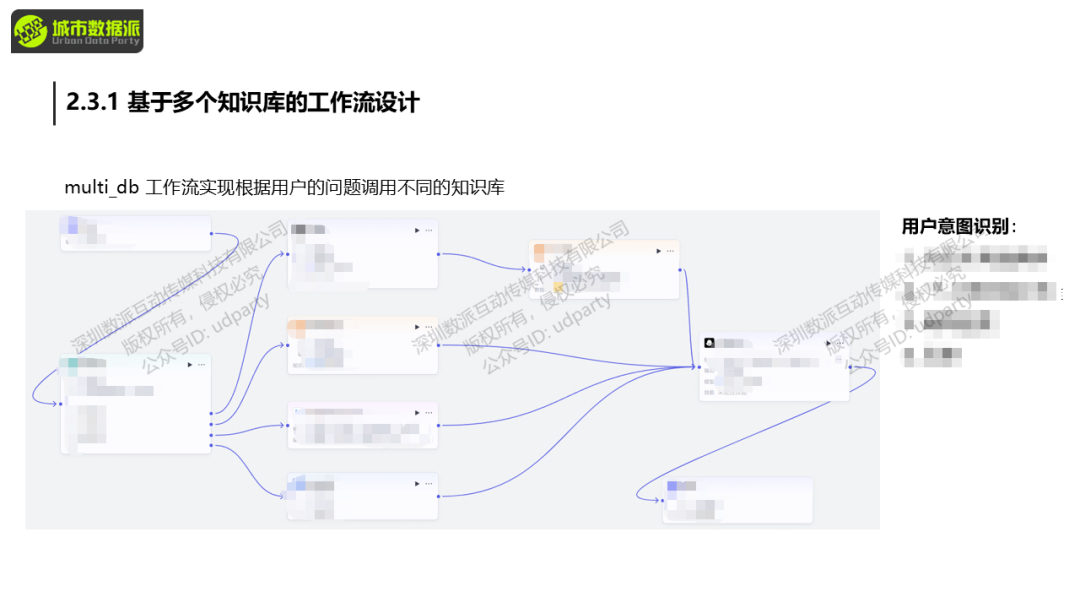
Task: Click play on the bottom-middle blue-icon node
Action: (x=417, y=484)
